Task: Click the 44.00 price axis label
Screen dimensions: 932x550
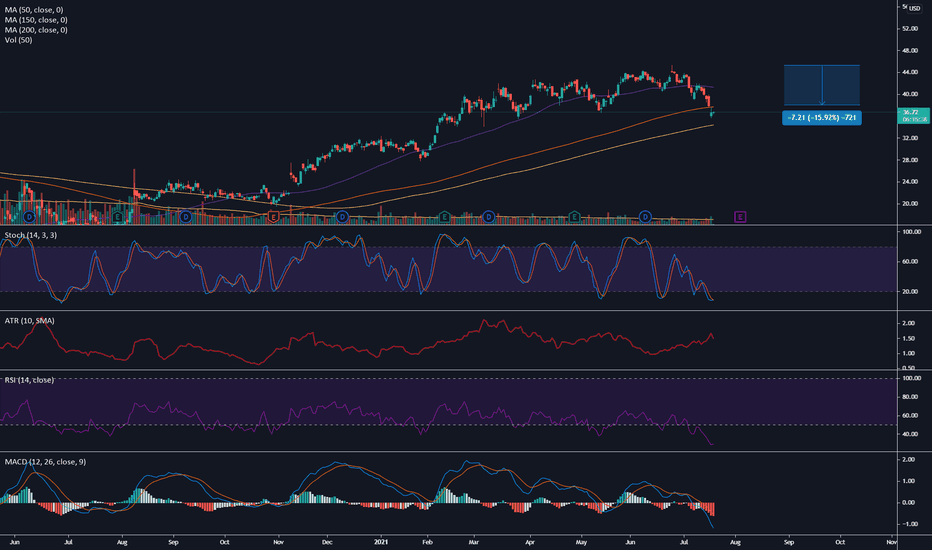Action: point(910,73)
